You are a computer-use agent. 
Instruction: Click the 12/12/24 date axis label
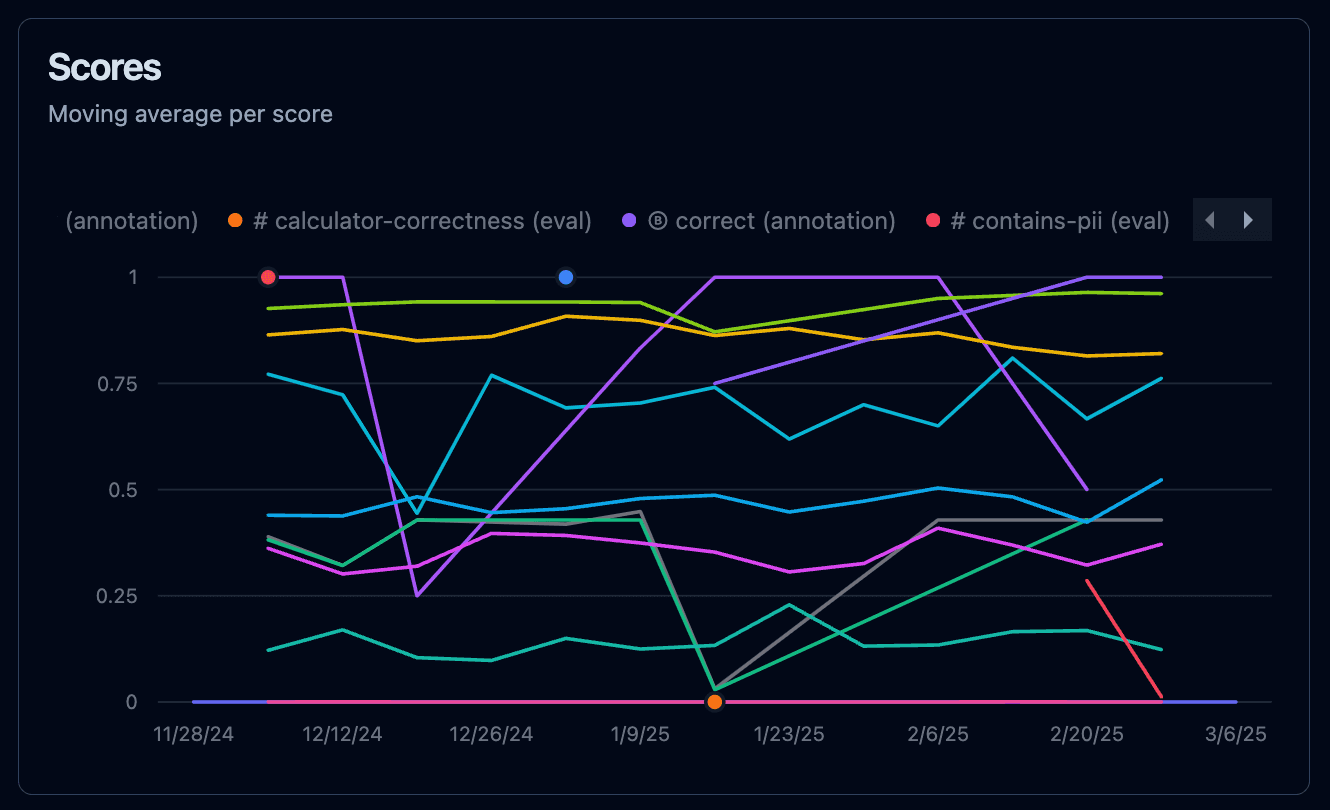341,734
